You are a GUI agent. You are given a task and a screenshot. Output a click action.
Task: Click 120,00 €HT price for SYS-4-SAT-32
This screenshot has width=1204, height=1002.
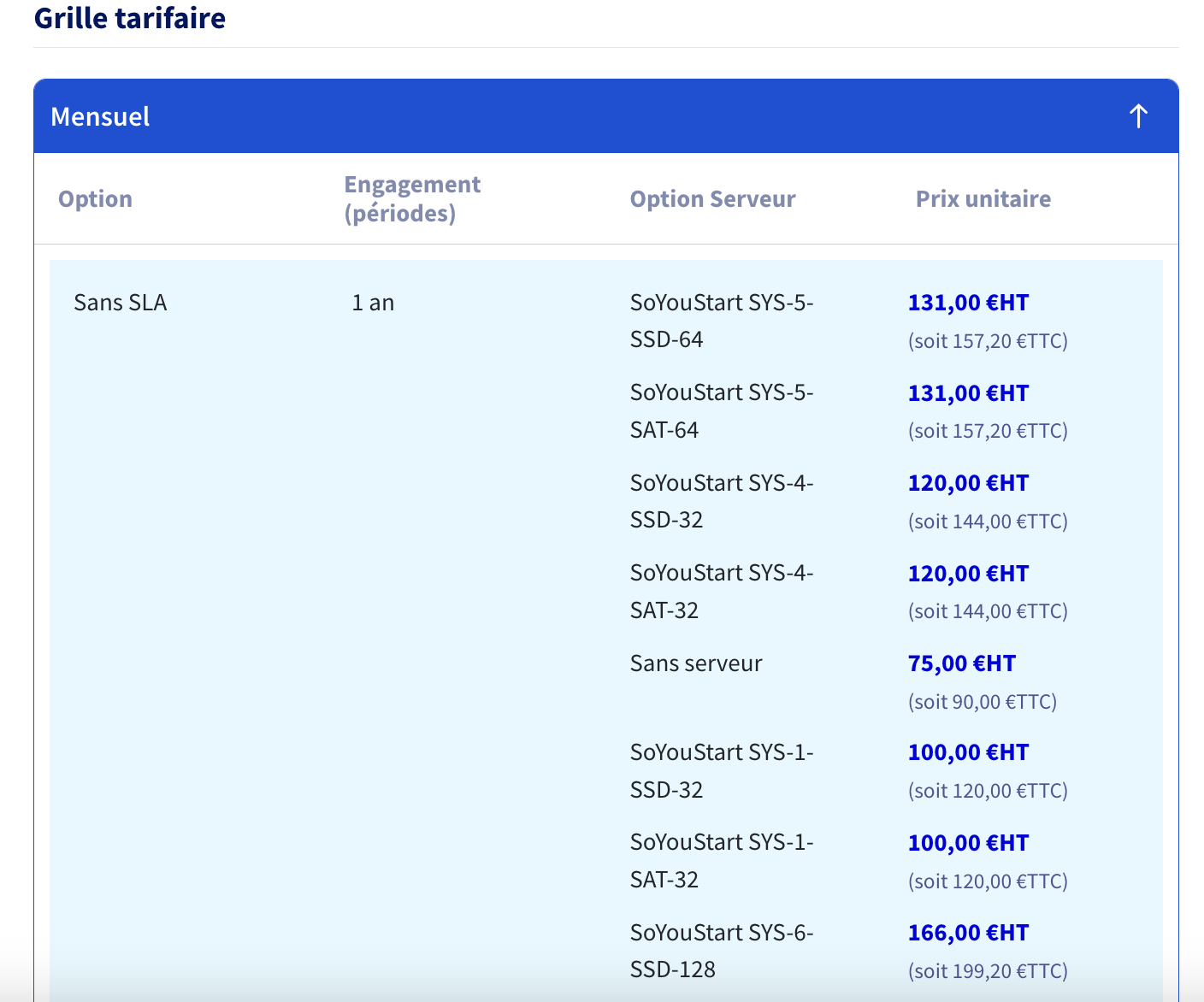(968, 574)
